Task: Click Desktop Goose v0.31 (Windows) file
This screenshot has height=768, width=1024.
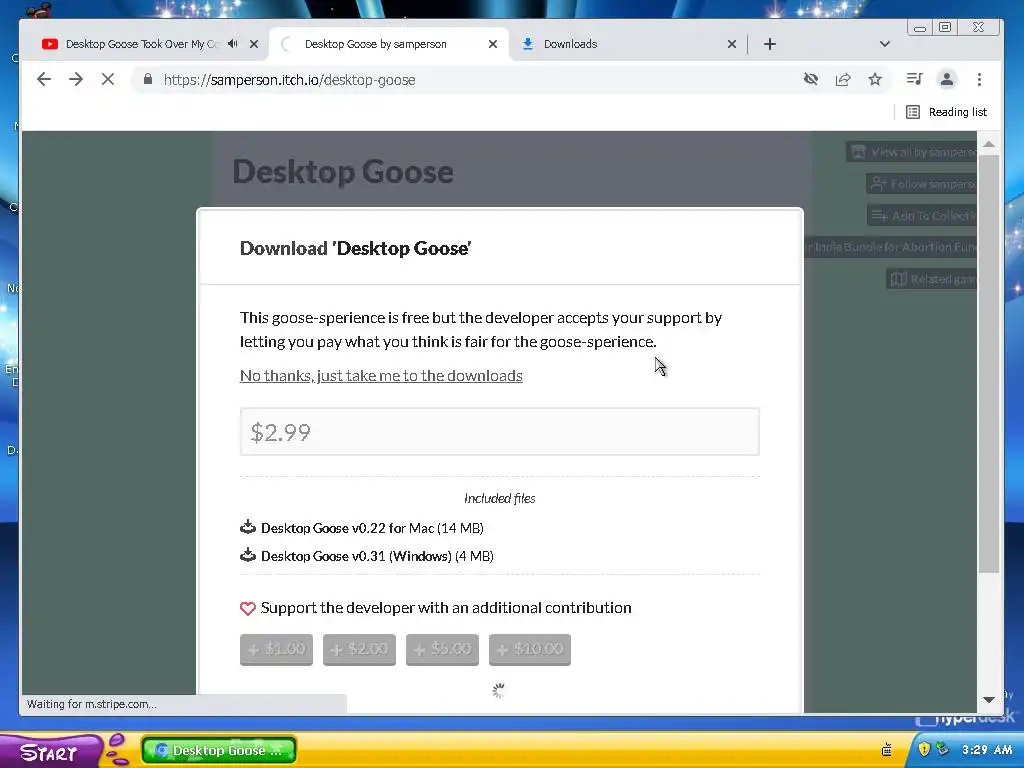Action: (x=377, y=556)
